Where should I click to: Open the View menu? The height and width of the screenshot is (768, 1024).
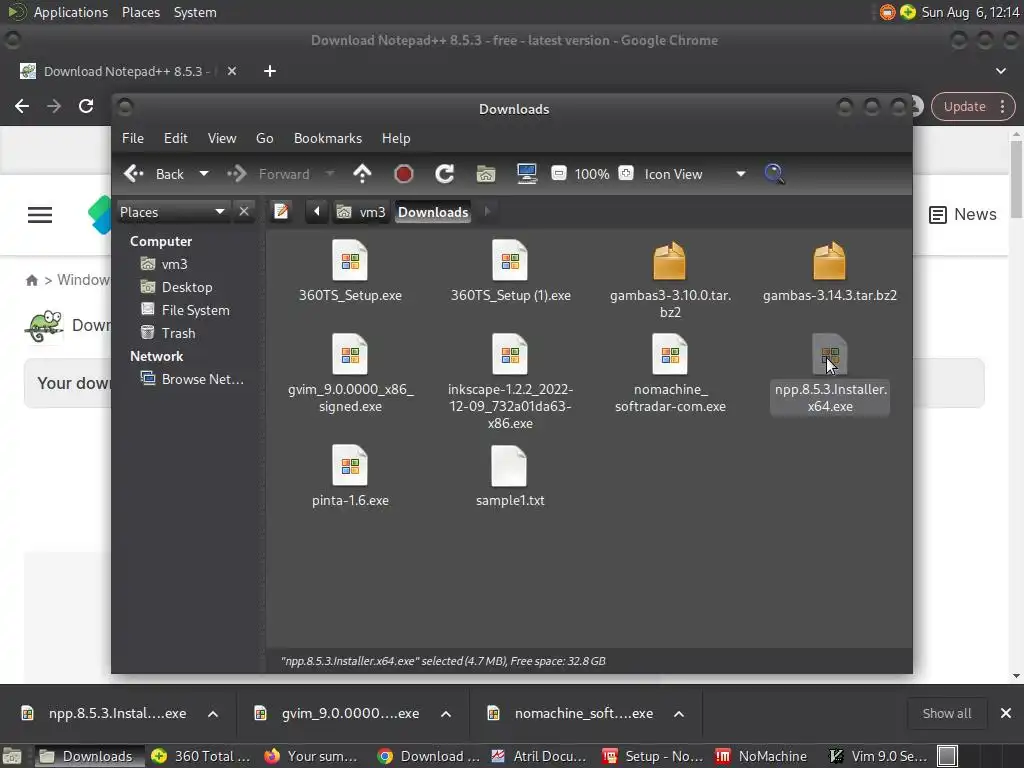[x=222, y=138]
